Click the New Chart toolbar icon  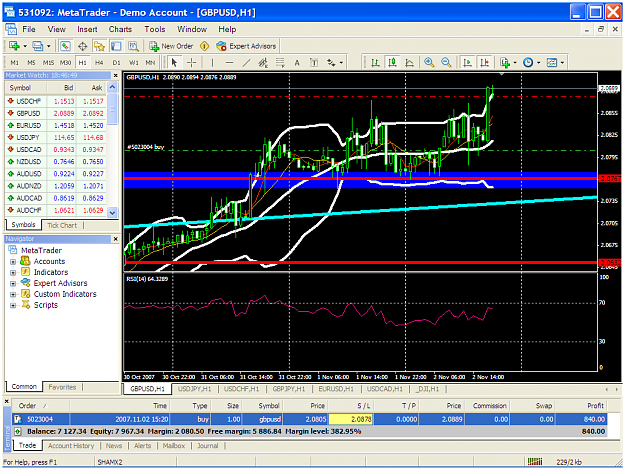(14, 46)
